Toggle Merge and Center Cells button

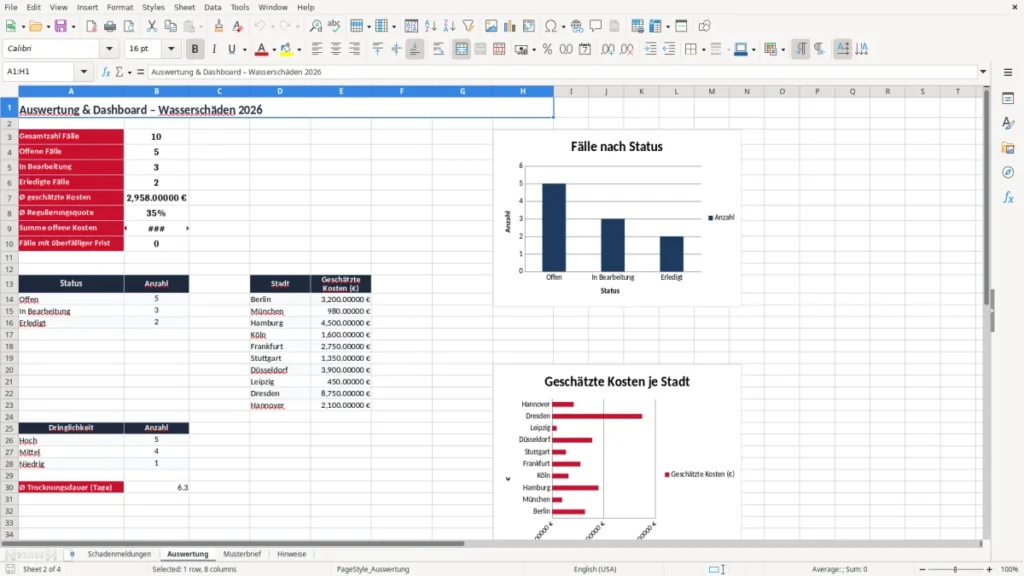point(461,49)
